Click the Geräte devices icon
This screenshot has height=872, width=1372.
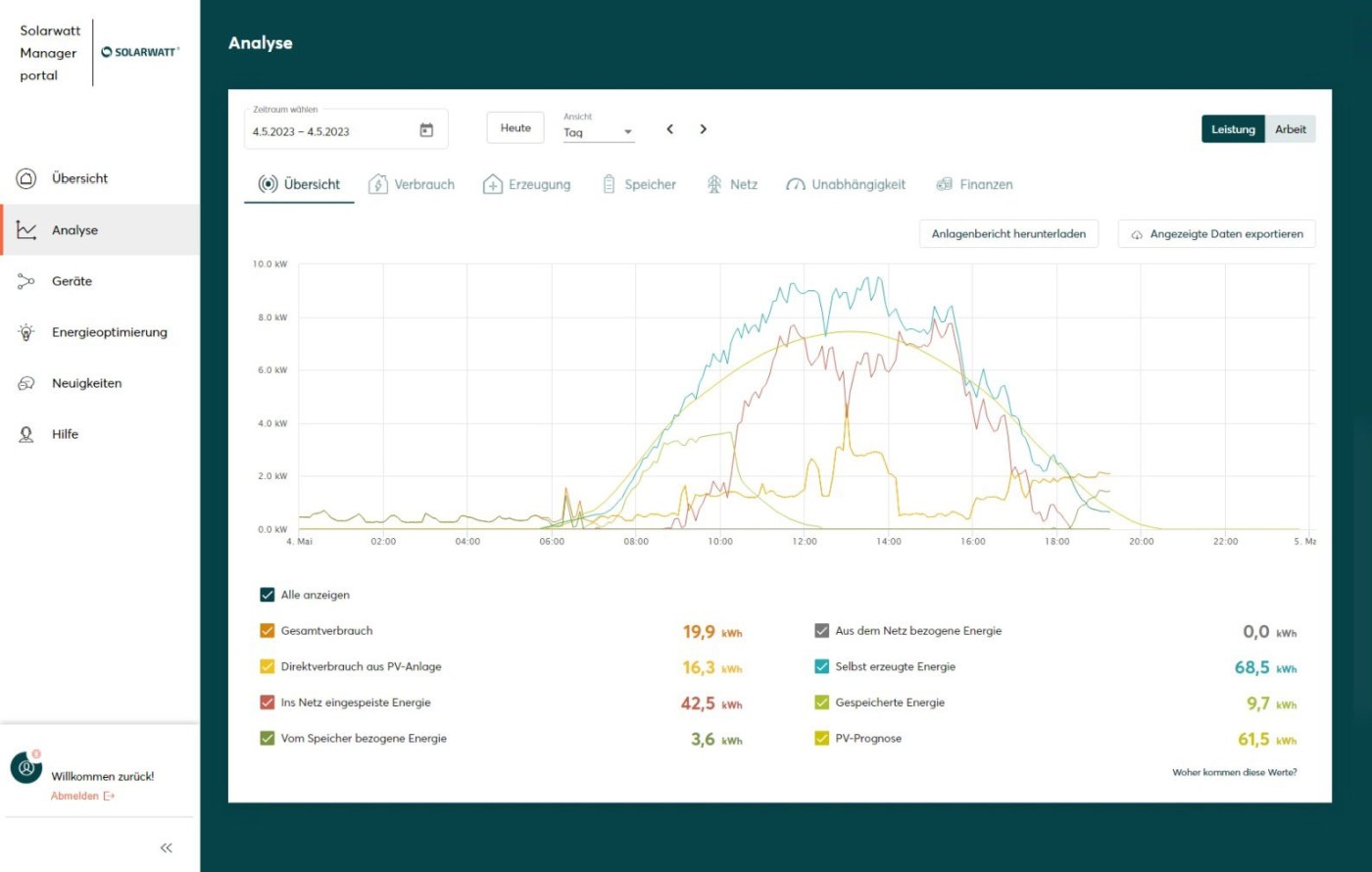[x=26, y=281]
